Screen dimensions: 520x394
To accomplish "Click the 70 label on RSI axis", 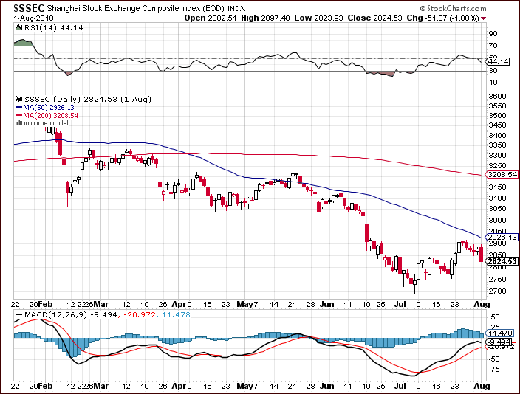I will [x=493, y=45].
